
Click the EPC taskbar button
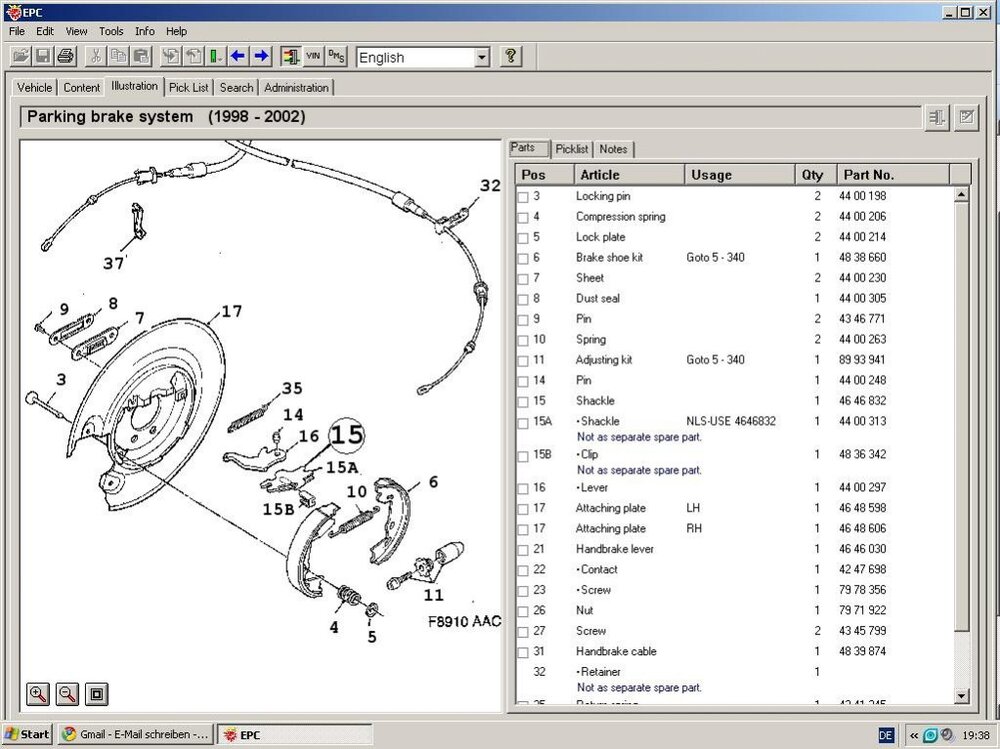point(295,734)
